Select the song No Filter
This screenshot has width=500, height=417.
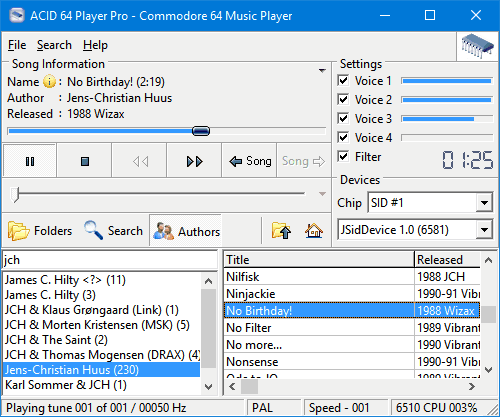click(319, 328)
